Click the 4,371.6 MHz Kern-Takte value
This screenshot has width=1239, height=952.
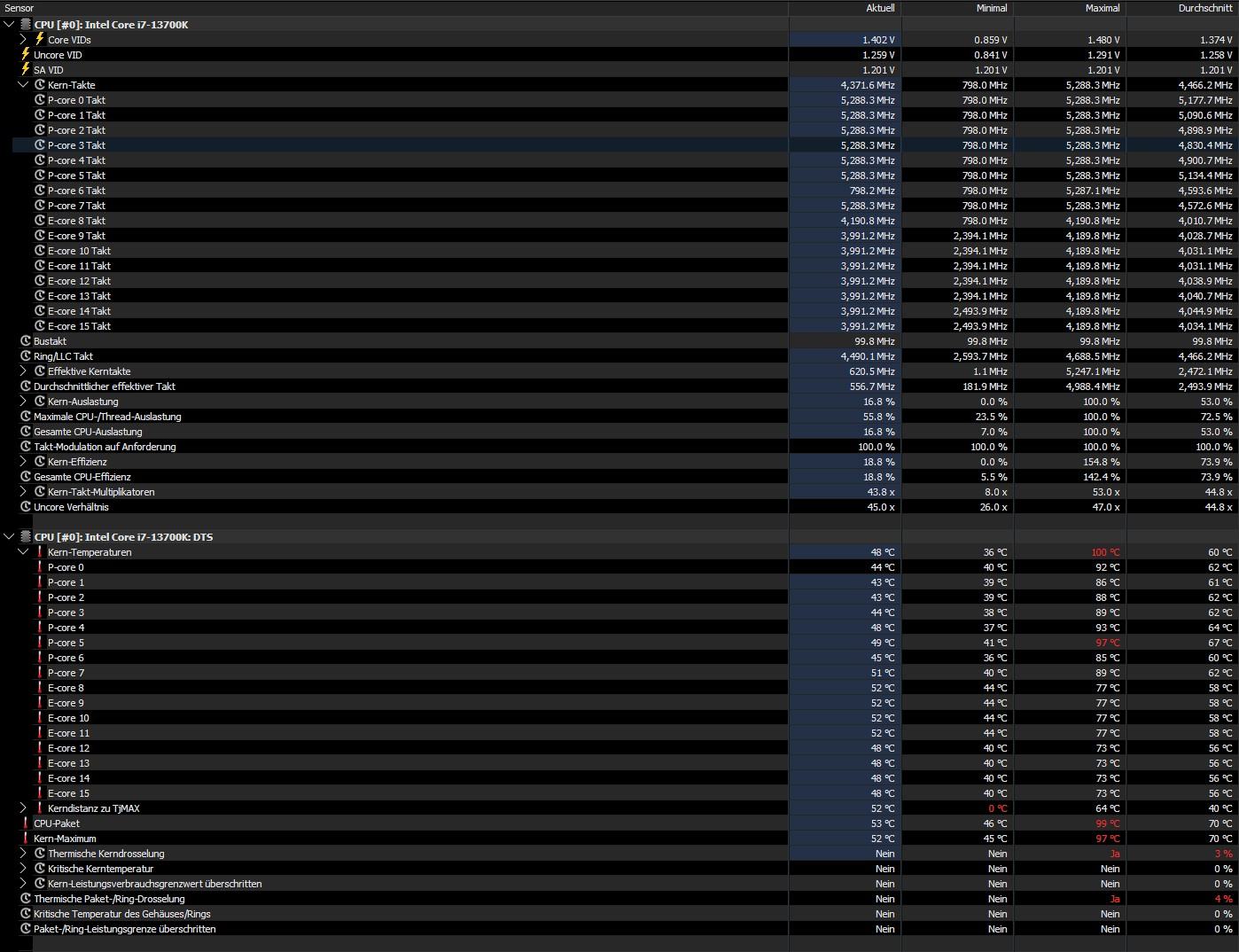(868, 85)
